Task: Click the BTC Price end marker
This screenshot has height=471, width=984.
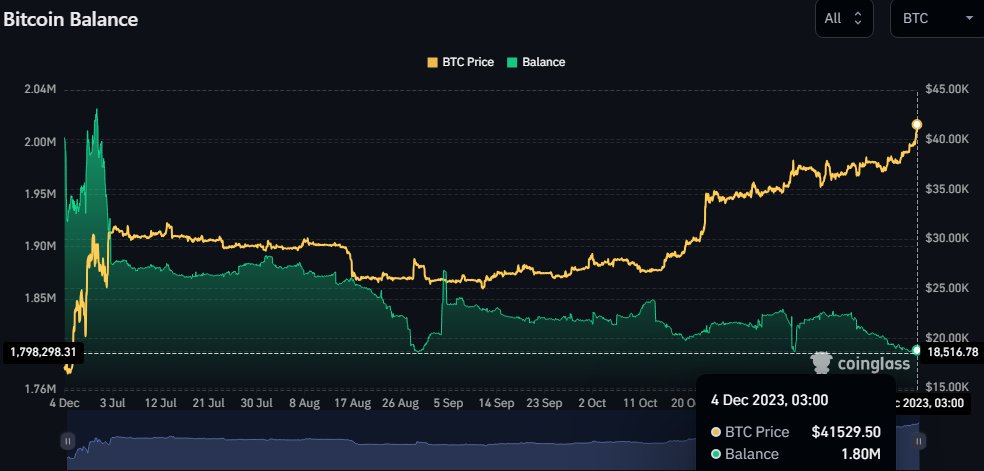Action: 917,124
